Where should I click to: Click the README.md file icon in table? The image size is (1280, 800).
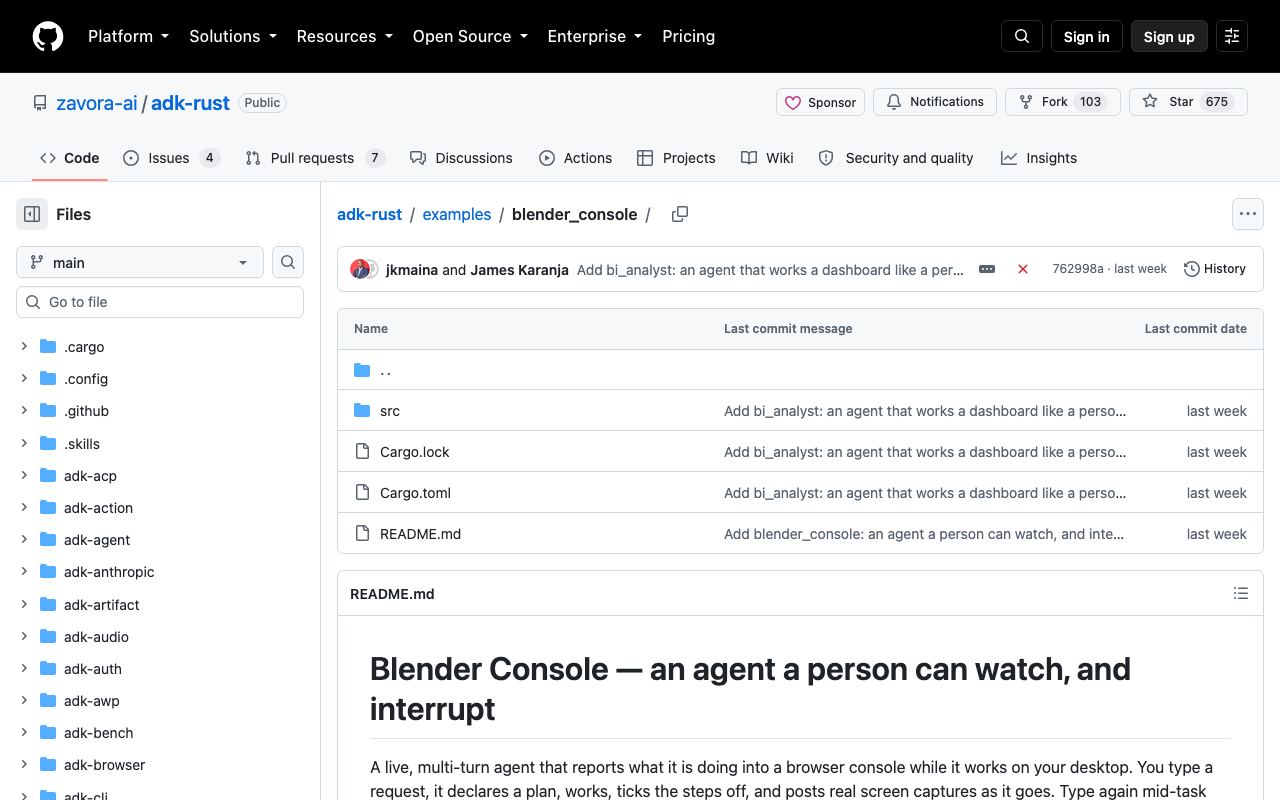pos(362,534)
